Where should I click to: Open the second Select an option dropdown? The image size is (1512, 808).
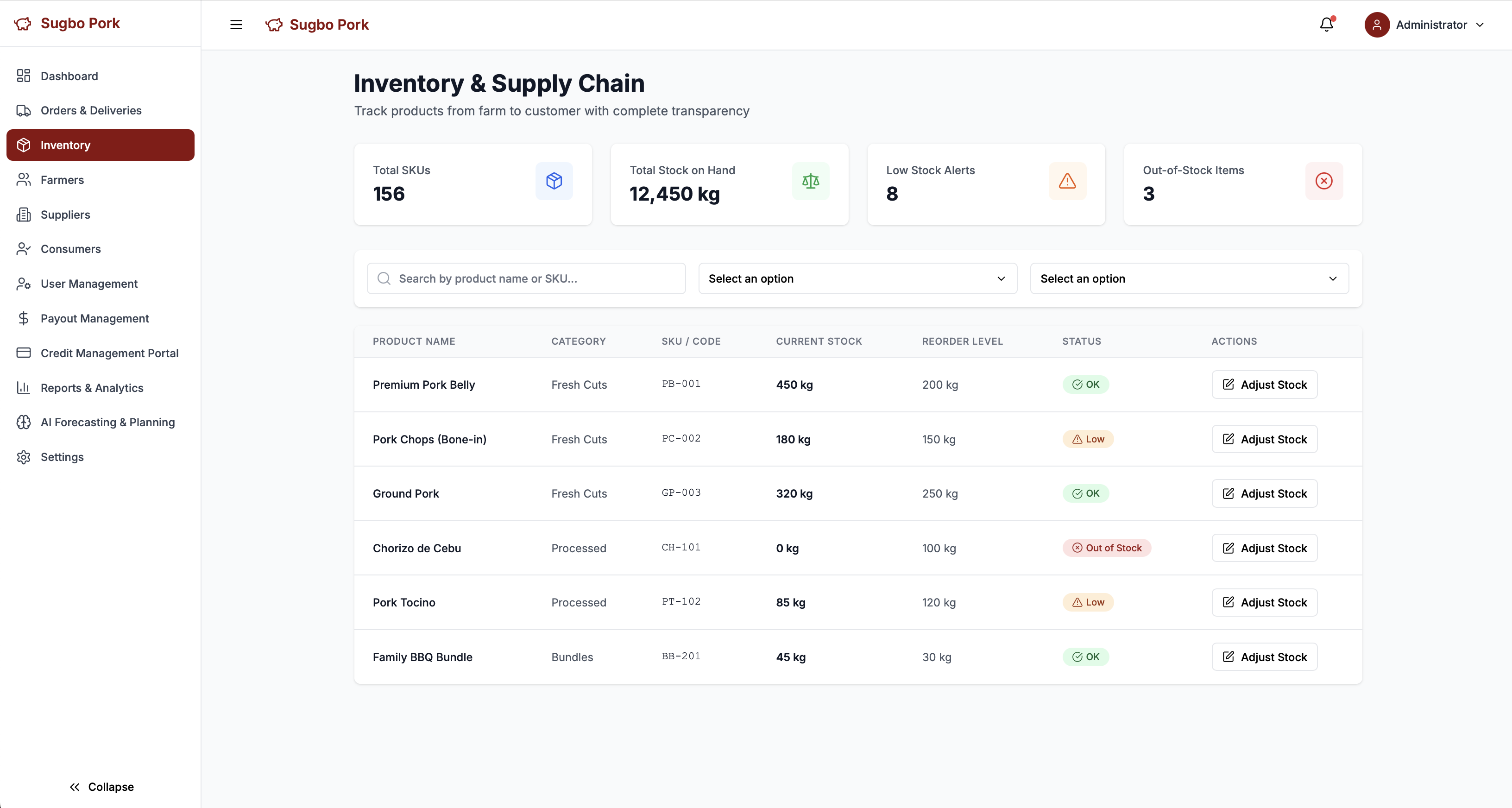(x=1189, y=278)
